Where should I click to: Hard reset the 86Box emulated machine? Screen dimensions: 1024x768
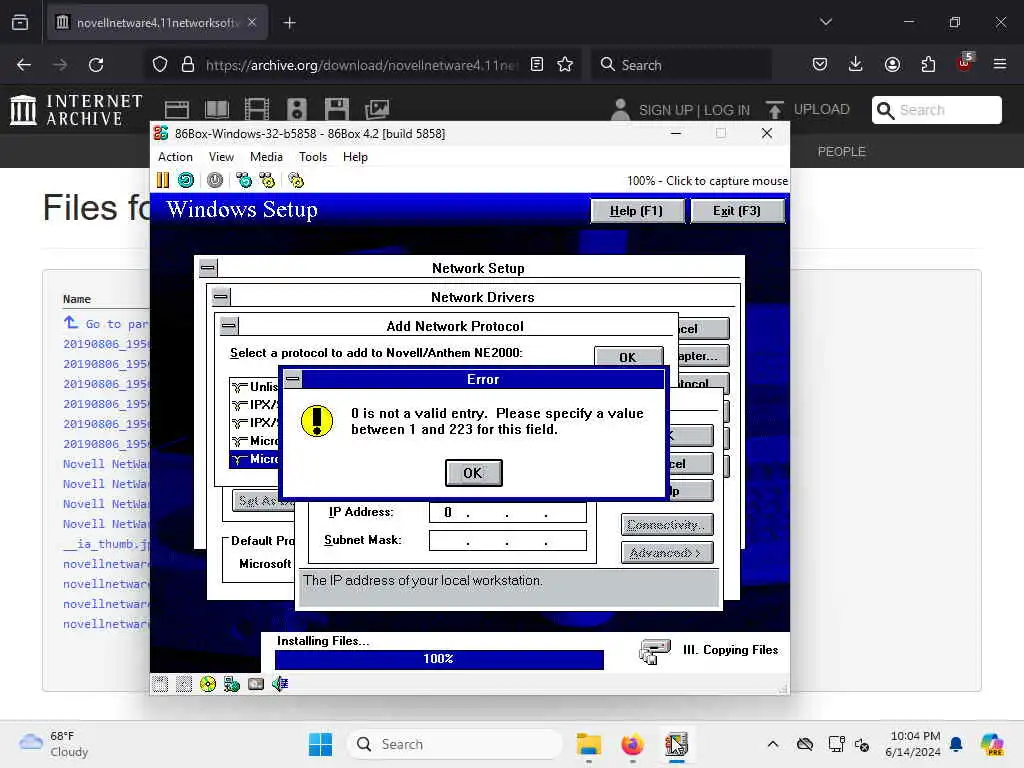click(x=186, y=180)
